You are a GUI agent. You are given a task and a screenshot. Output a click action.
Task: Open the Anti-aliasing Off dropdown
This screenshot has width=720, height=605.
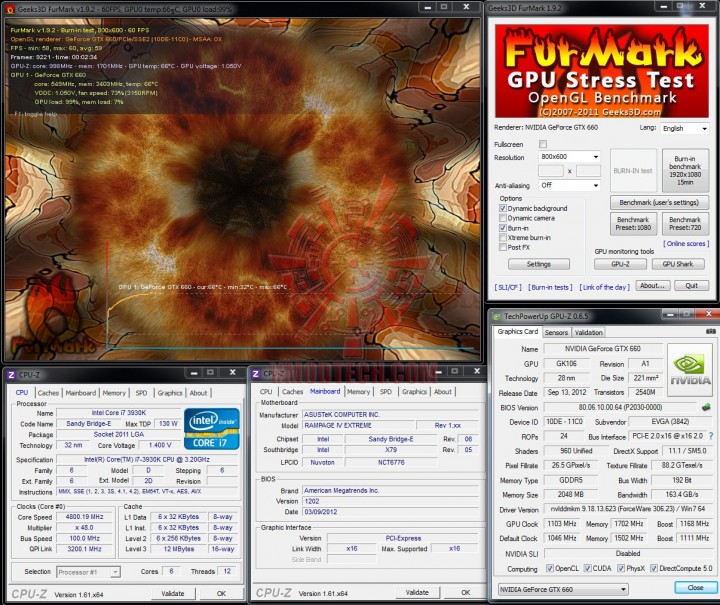click(x=569, y=185)
